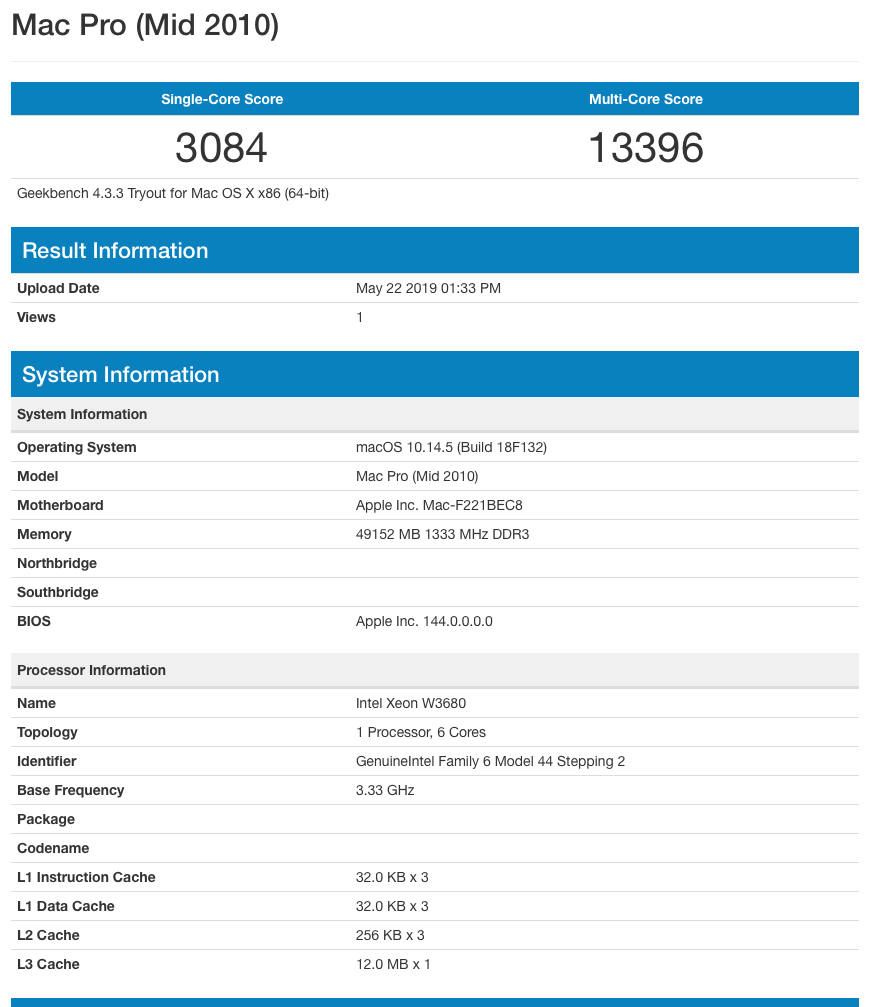Click the L3 Cache label
870x1007 pixels.
[48, 964]
